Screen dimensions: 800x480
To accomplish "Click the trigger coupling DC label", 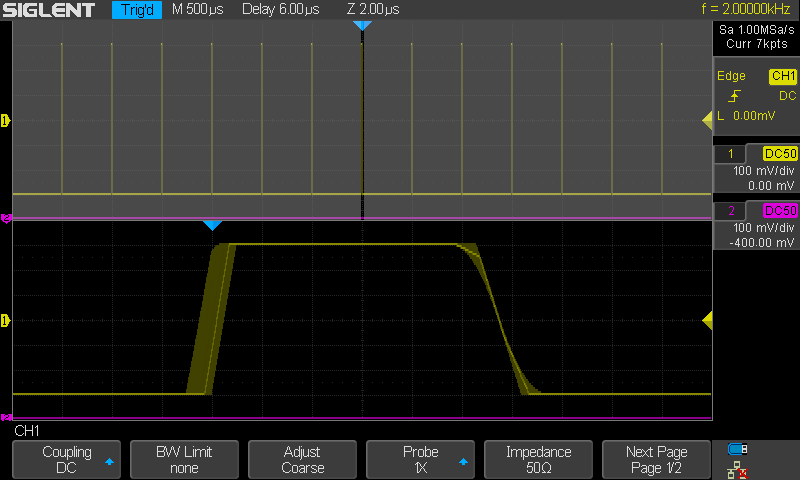I will (787, 95).
